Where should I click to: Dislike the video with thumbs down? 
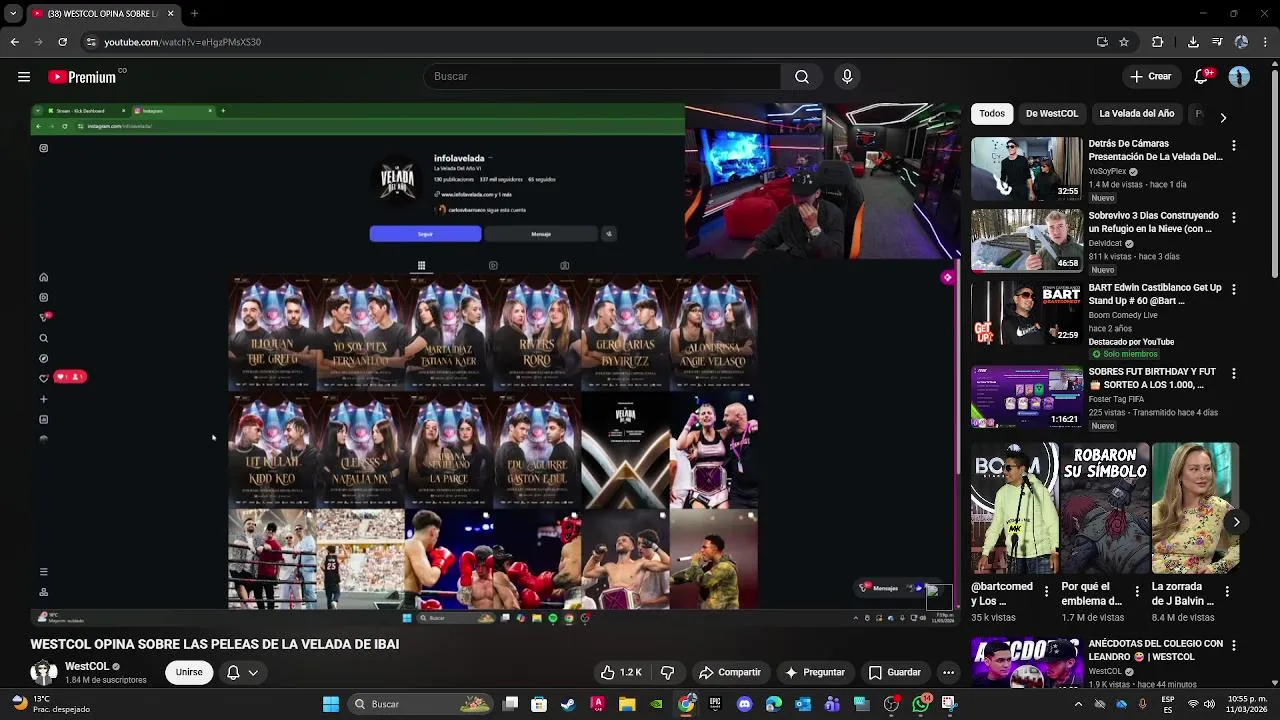pyautogui.click(x=668, y=672)
